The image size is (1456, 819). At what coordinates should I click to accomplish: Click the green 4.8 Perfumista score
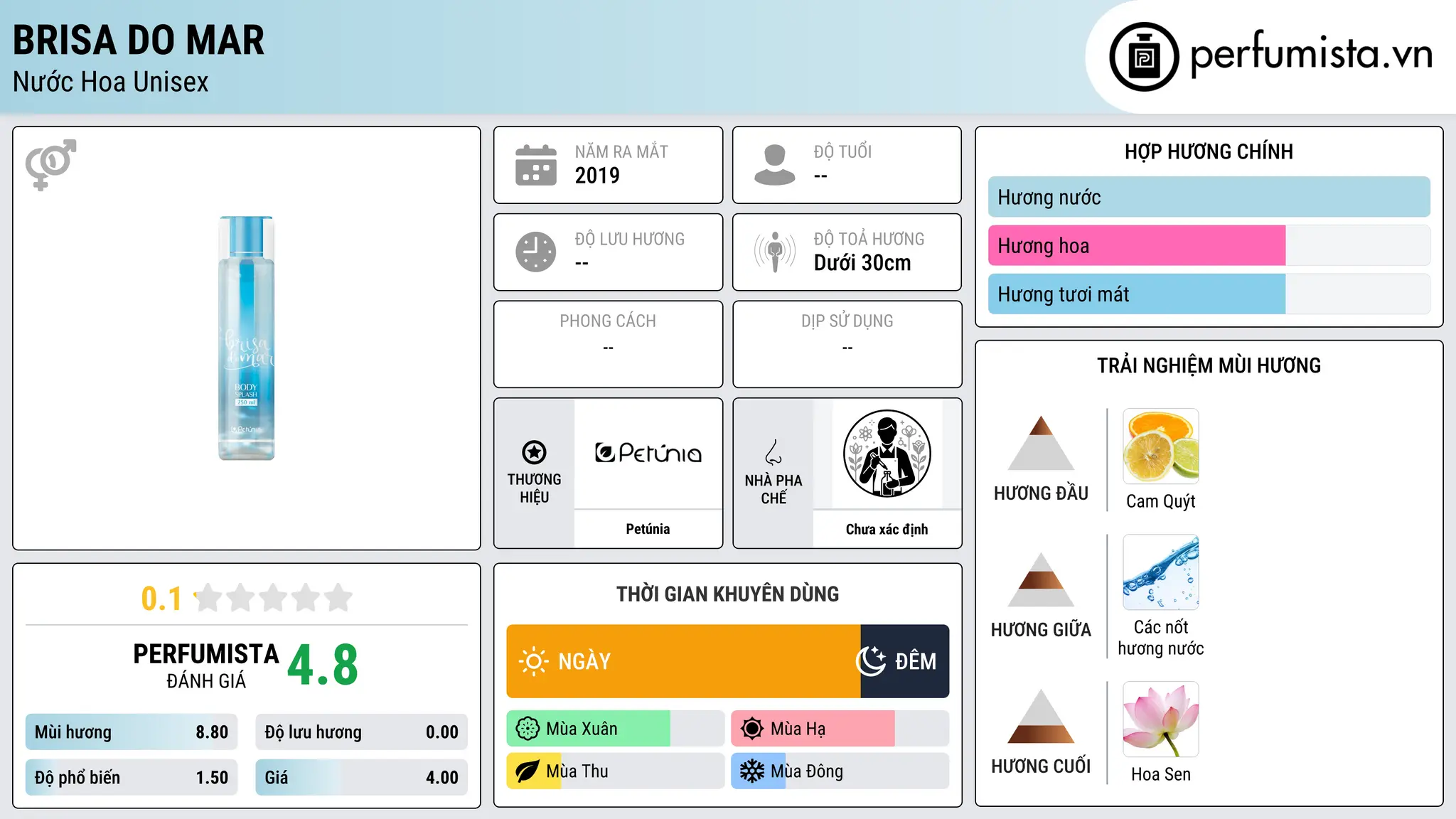pos(323,665)
